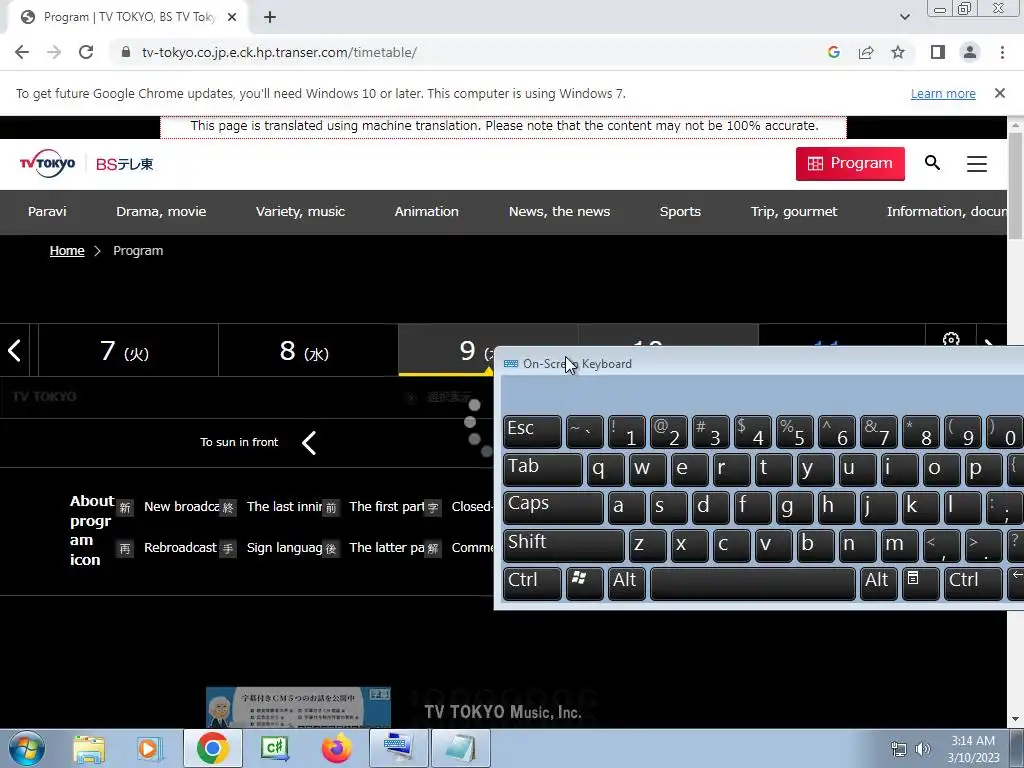Toggle right Alt key on On-Screen Keyboard
The width and height of the screenshot is (1024, 768).
879,583
